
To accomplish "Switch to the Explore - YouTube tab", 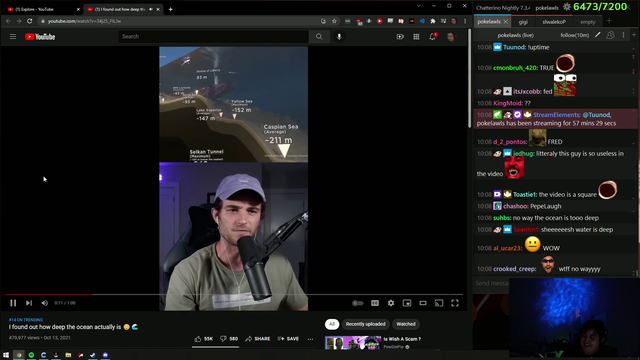I will (42, 9).
